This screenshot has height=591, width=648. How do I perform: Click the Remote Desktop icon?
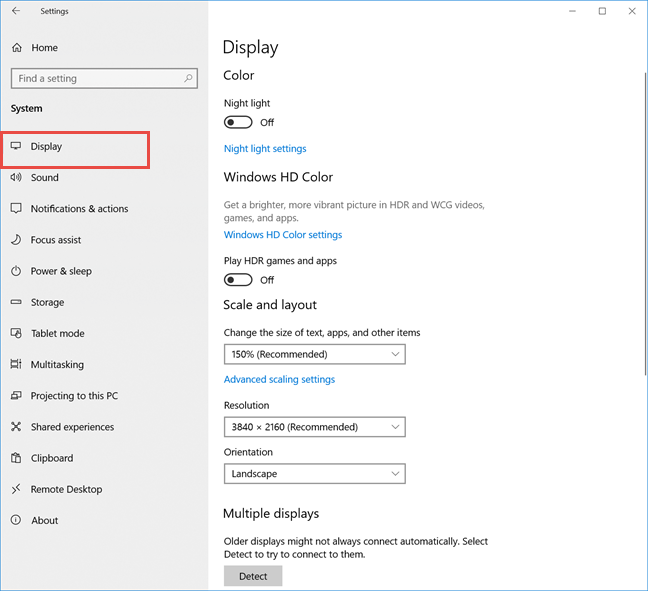click(x=16, y=489)
